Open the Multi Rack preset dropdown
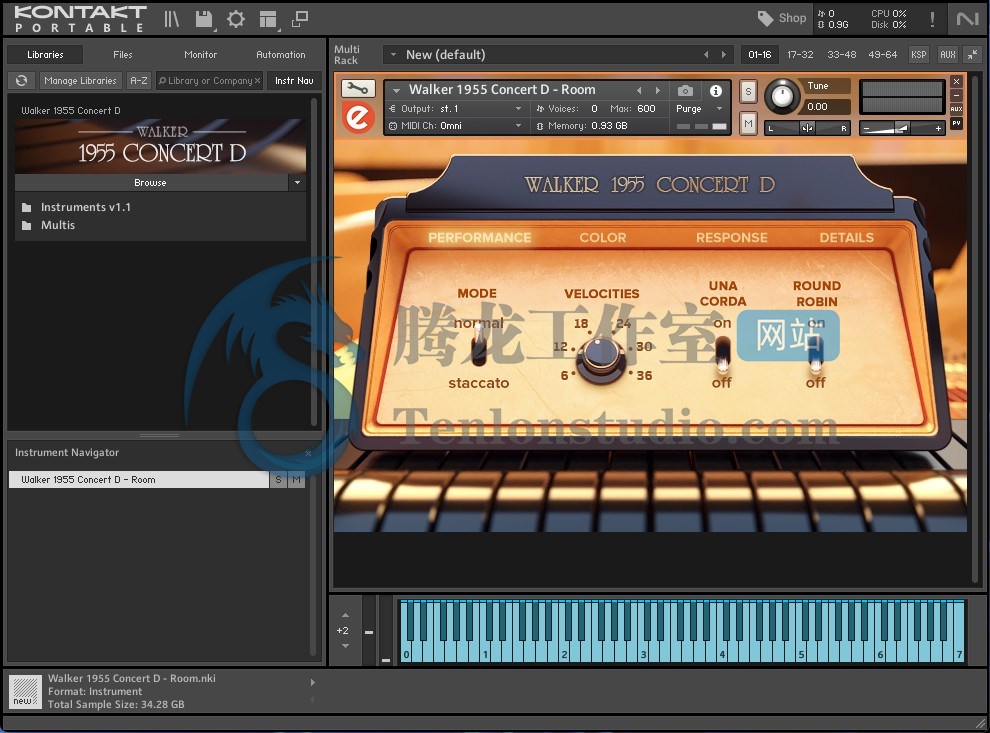This screenshot has width=990, height=733. (393, 55)
